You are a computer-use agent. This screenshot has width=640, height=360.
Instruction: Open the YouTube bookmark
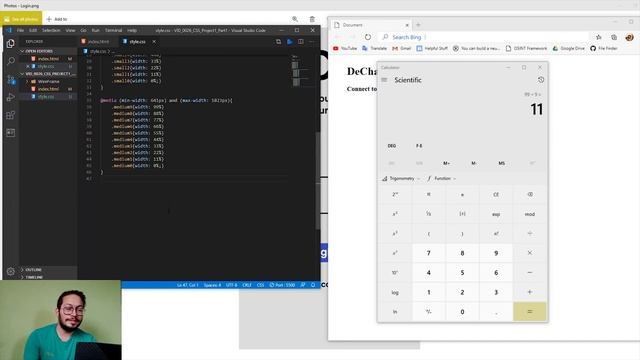[345, 48]
